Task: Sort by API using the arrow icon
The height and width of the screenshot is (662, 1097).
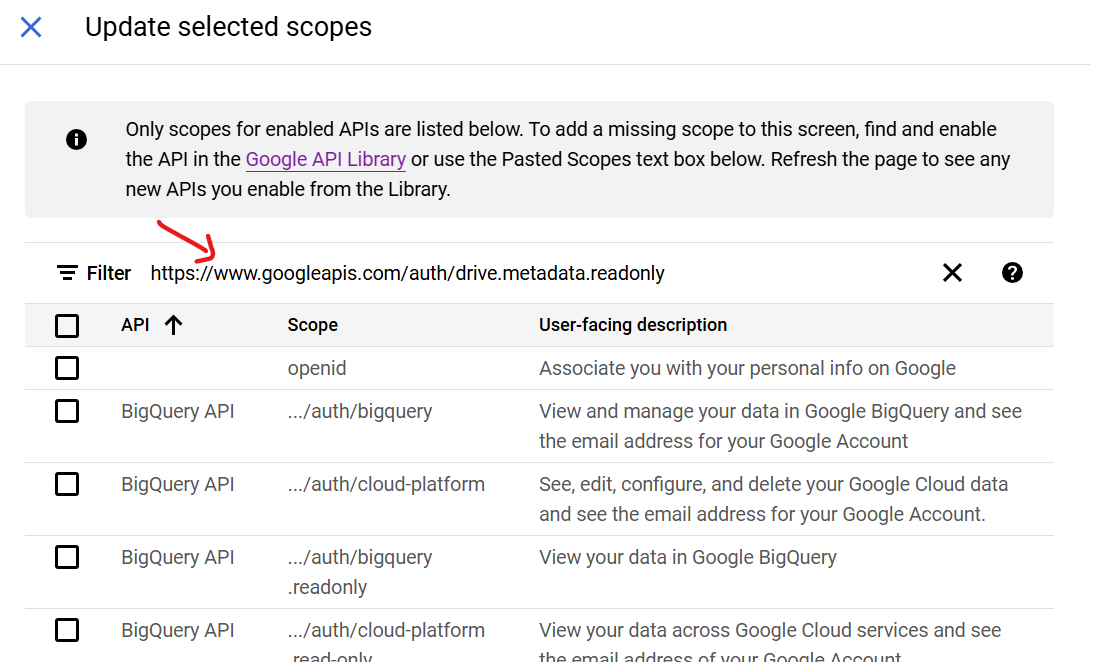Action: coord(174,325)
